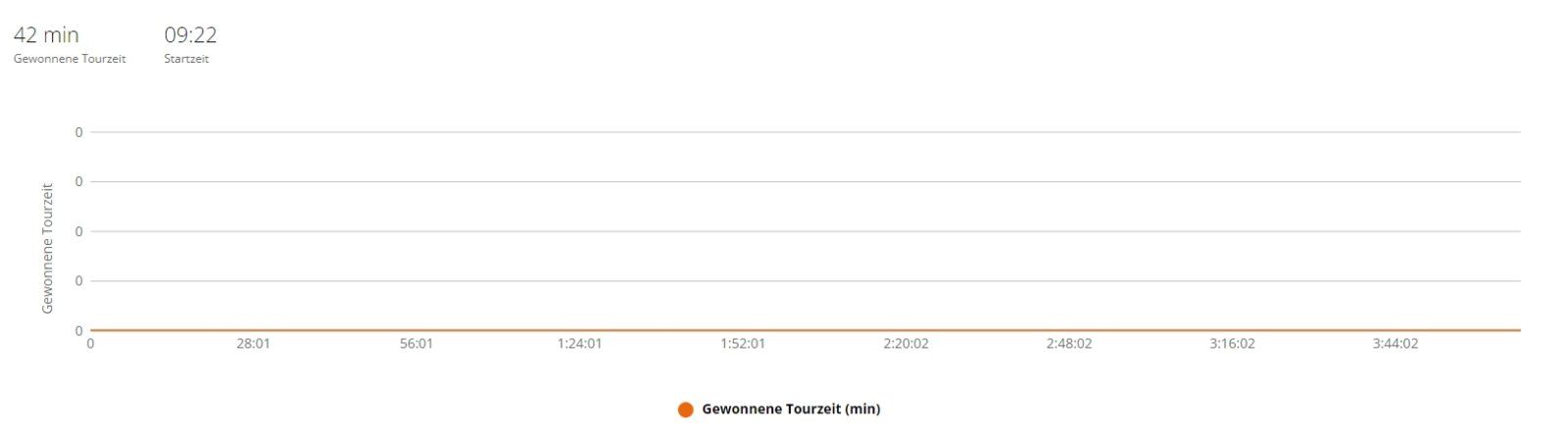The image size is (1568, 434).
Task: Click the topmost horizontal gridline of chart
Action: click(x=804, y=132)
